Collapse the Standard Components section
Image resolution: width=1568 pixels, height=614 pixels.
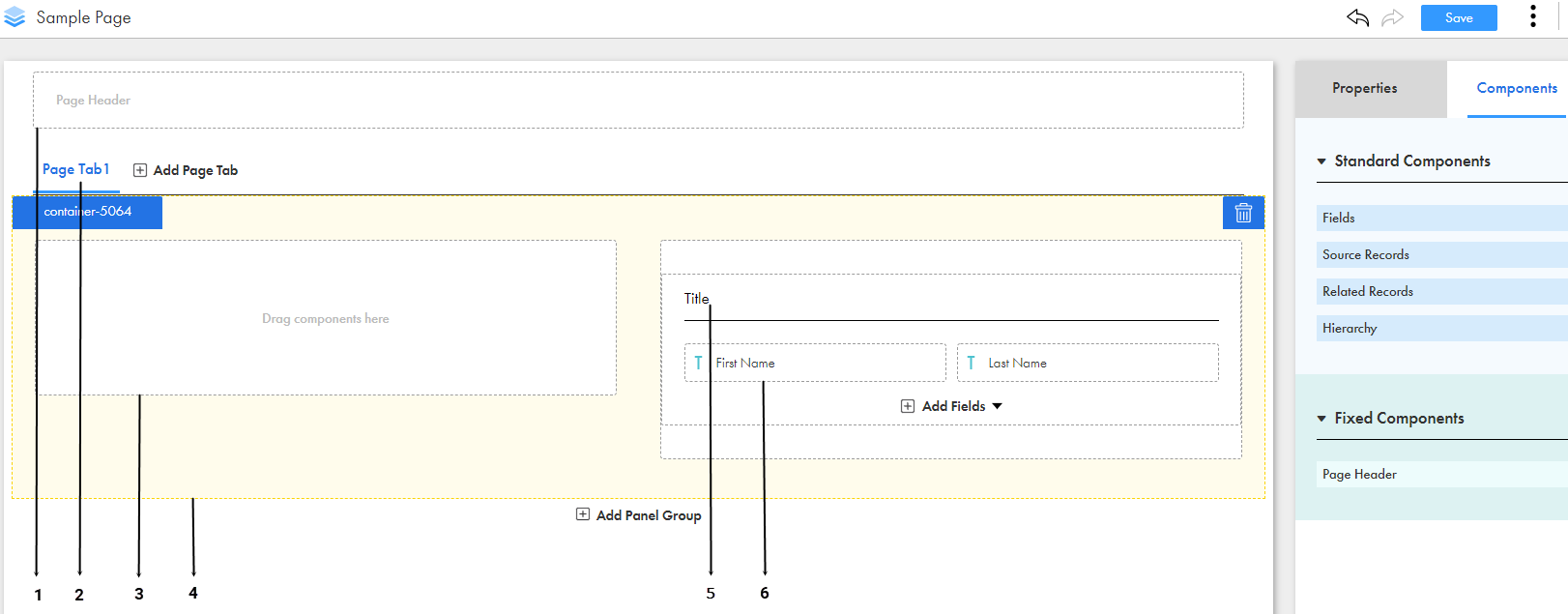click(1321, 161)
